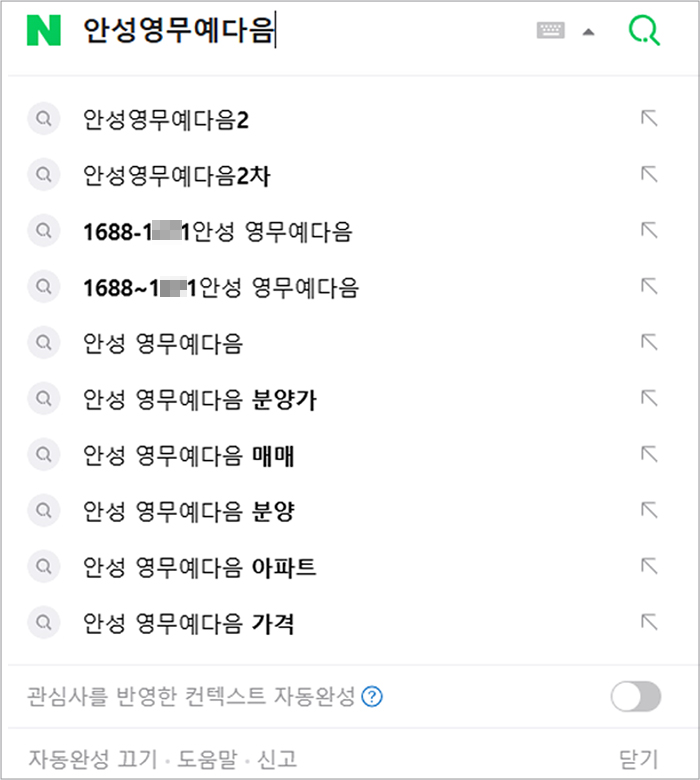Select suggestion '안성영무예다음2차'
This screenshot has width=700, height=780.
(177, 177)
